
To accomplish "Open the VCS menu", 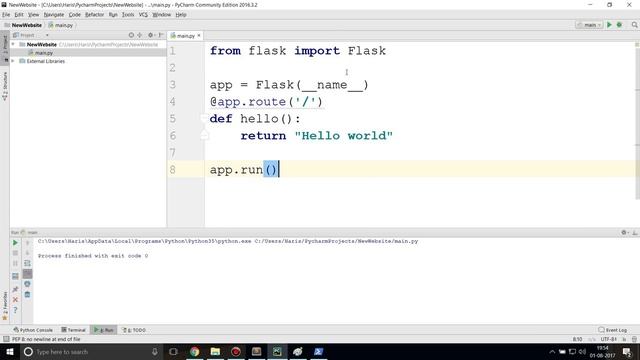I will click(x=143, y=15).
